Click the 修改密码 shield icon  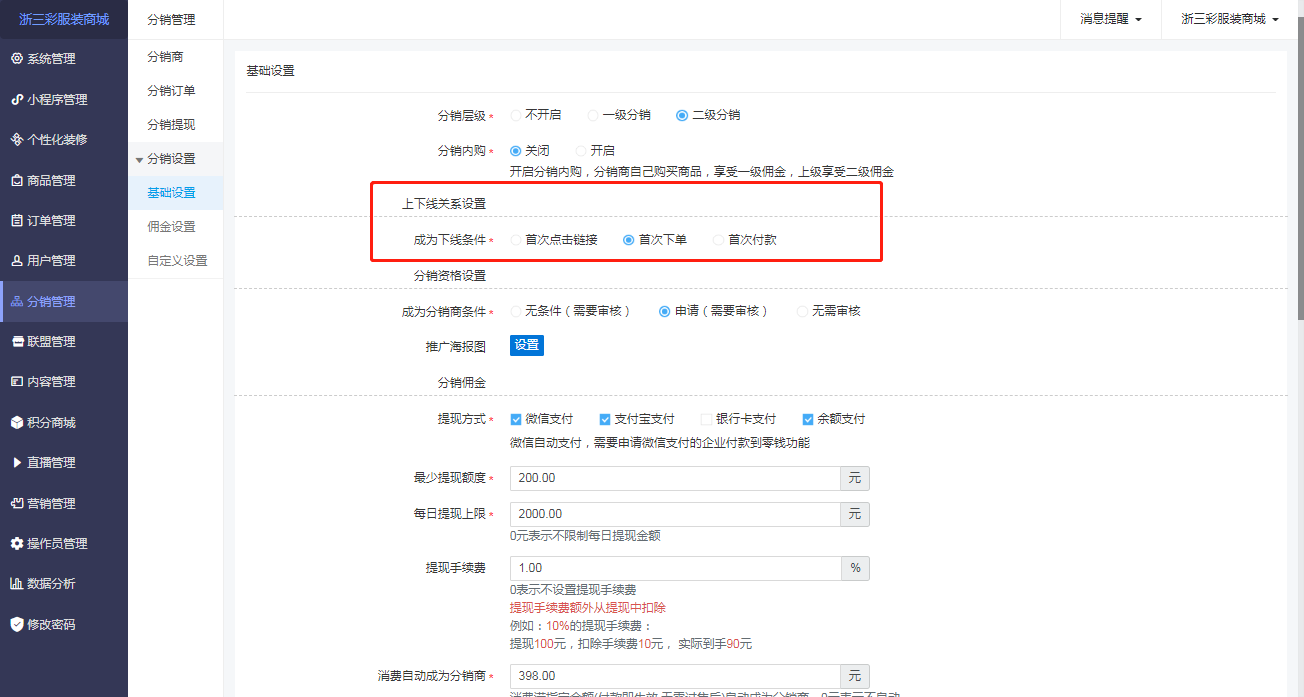pos(16,624)
